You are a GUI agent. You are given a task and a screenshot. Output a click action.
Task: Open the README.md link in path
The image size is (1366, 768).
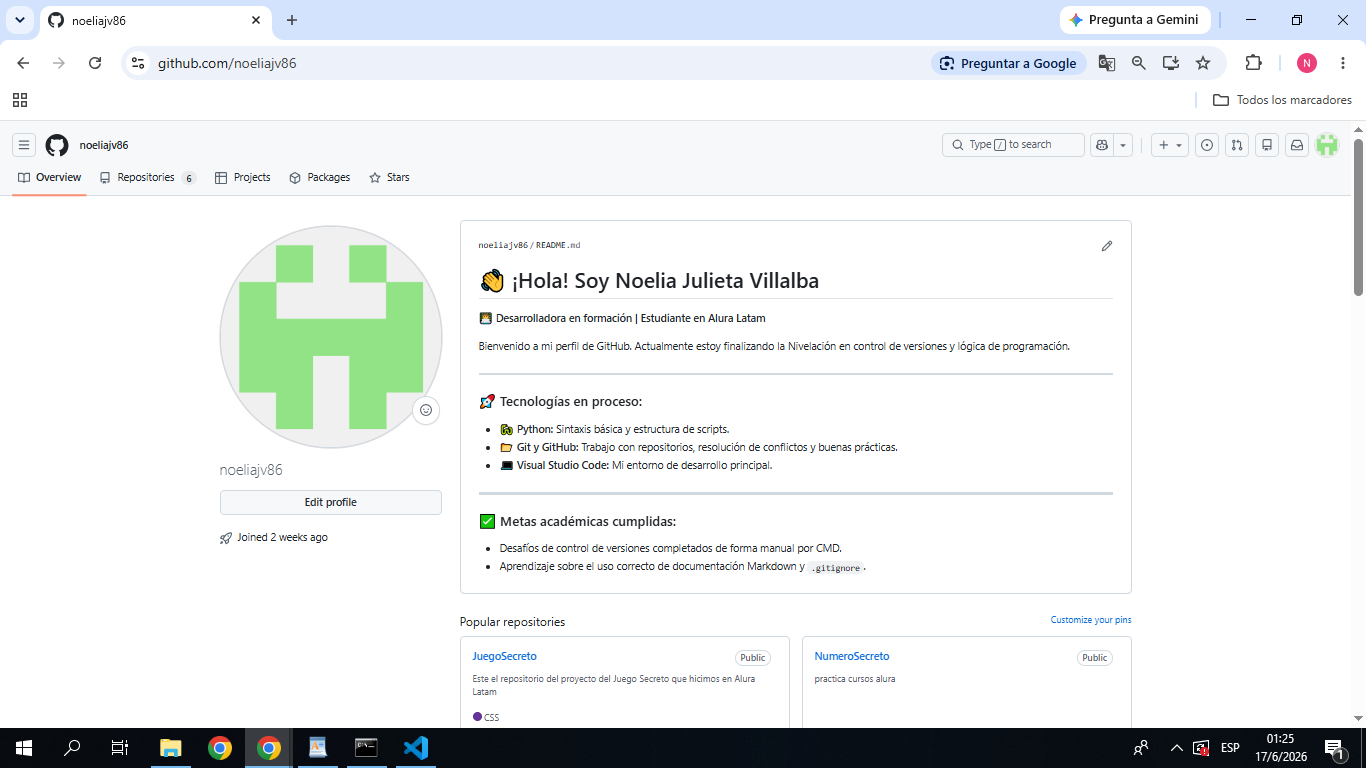click(558, 245)
